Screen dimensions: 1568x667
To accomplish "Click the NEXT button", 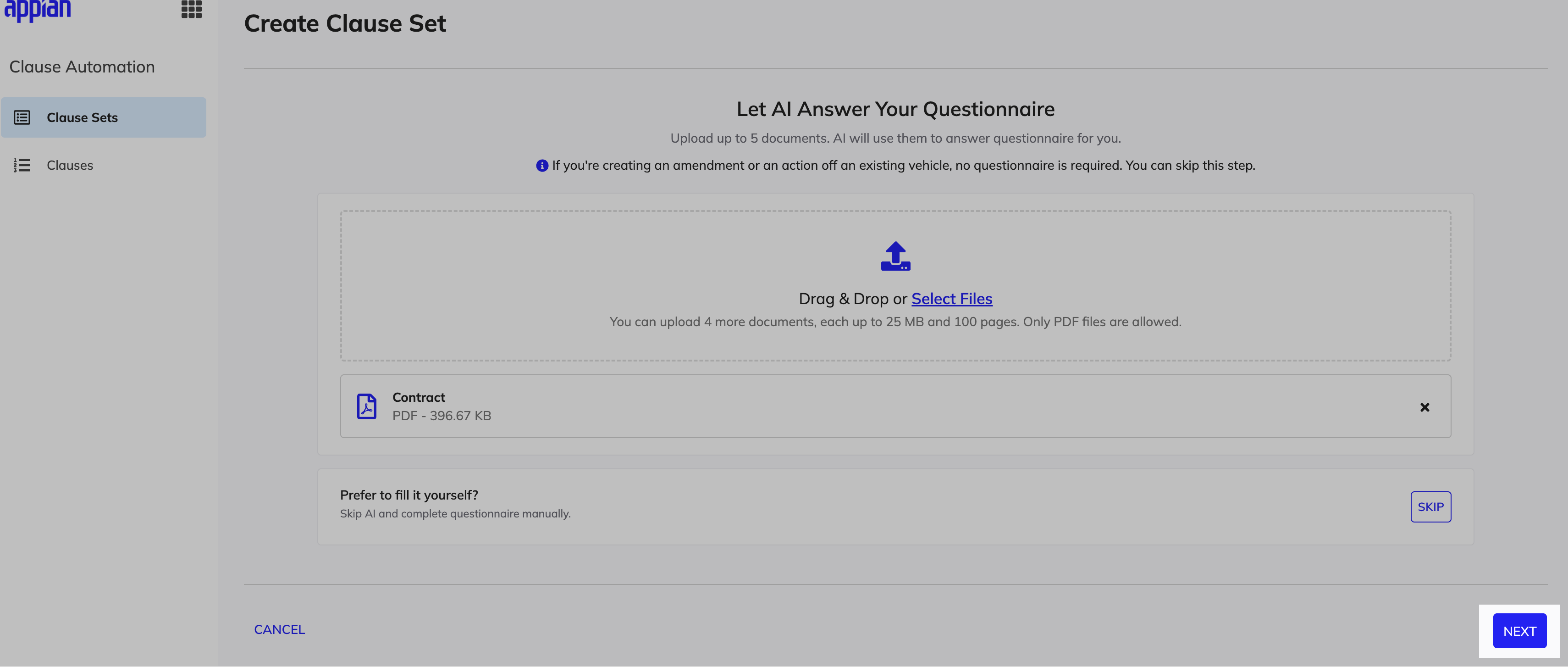I will 1519,631.
